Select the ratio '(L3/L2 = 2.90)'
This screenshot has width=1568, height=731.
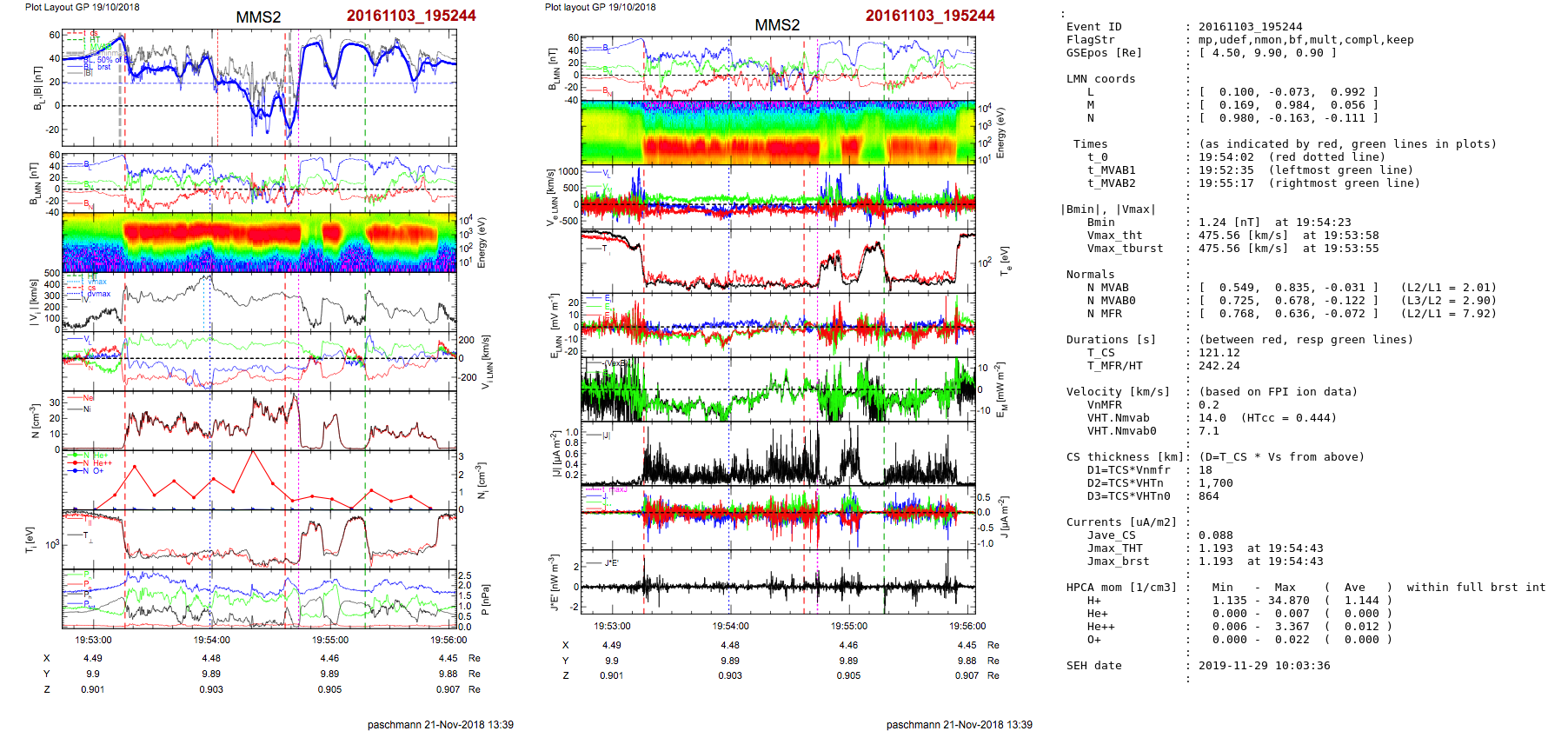pos(1448,301)
